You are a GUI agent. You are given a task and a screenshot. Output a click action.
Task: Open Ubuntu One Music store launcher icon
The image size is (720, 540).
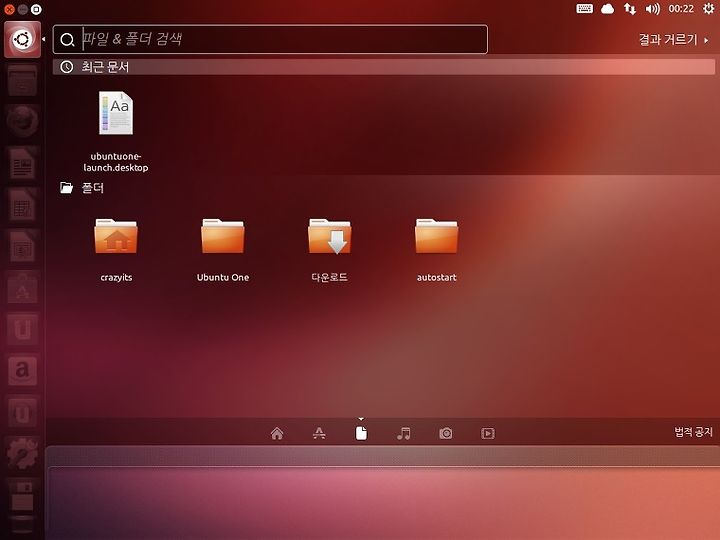22,412
